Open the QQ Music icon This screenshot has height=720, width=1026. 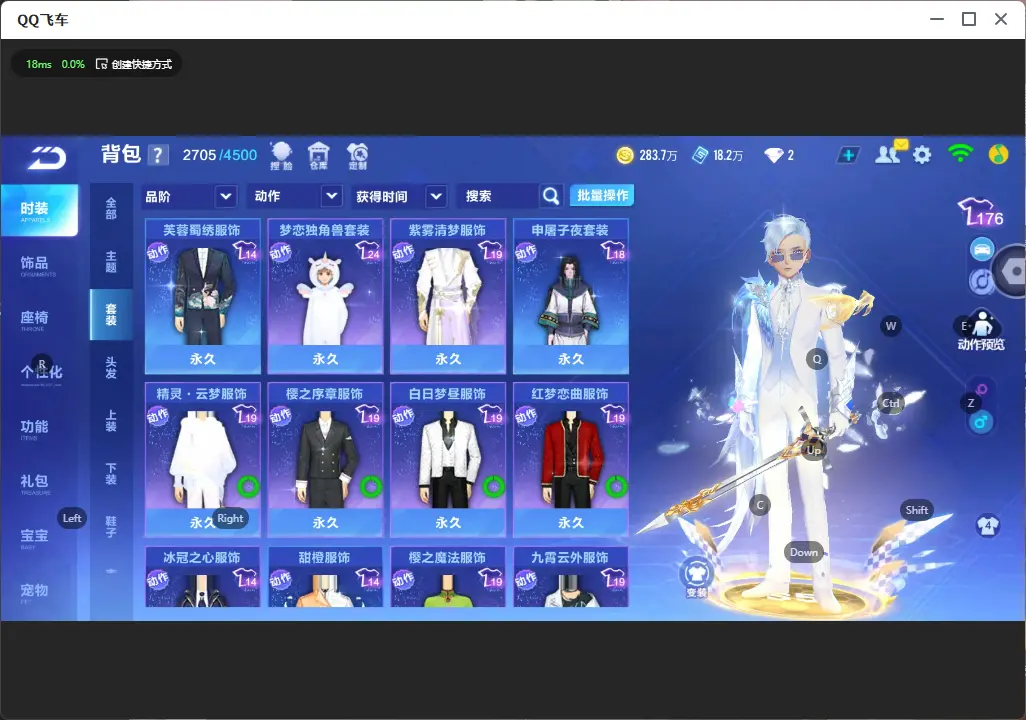pyautogui.click(x=998, y=154)
